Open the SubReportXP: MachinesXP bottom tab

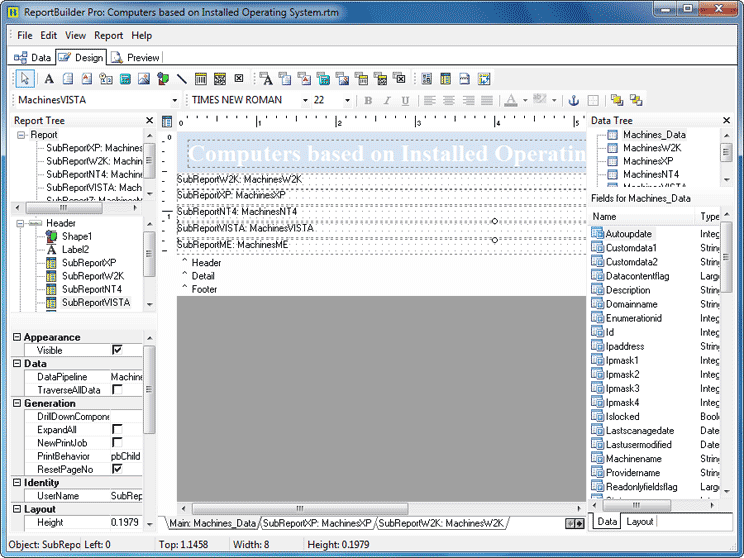click(317, 523)
